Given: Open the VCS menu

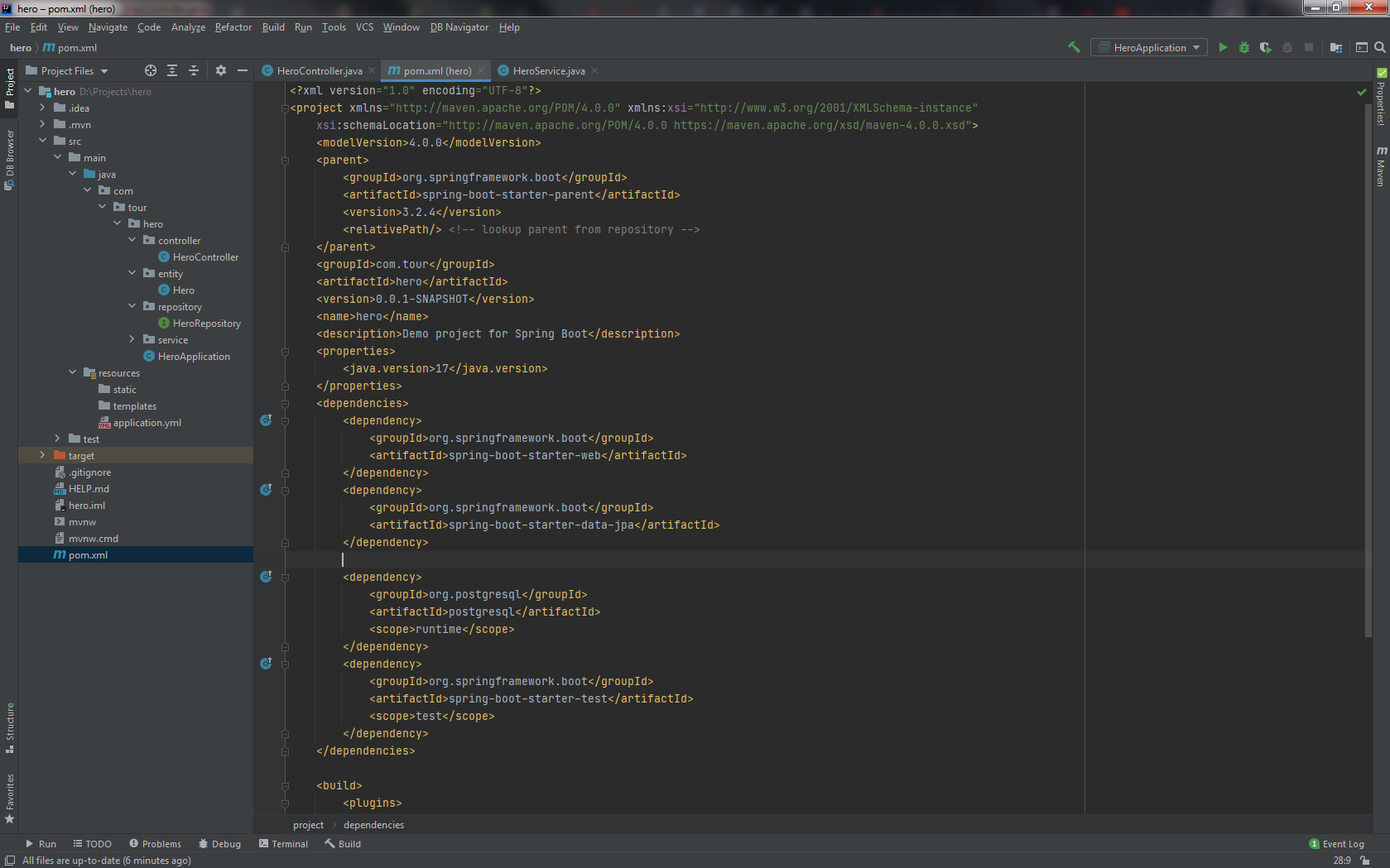Looking at the screenshot, I should [x=364, y=27].
